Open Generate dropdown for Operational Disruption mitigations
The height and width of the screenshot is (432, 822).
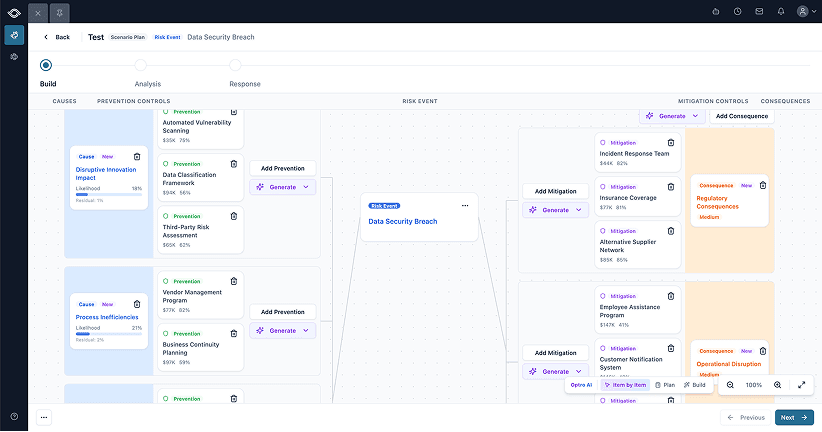(555, 372)
